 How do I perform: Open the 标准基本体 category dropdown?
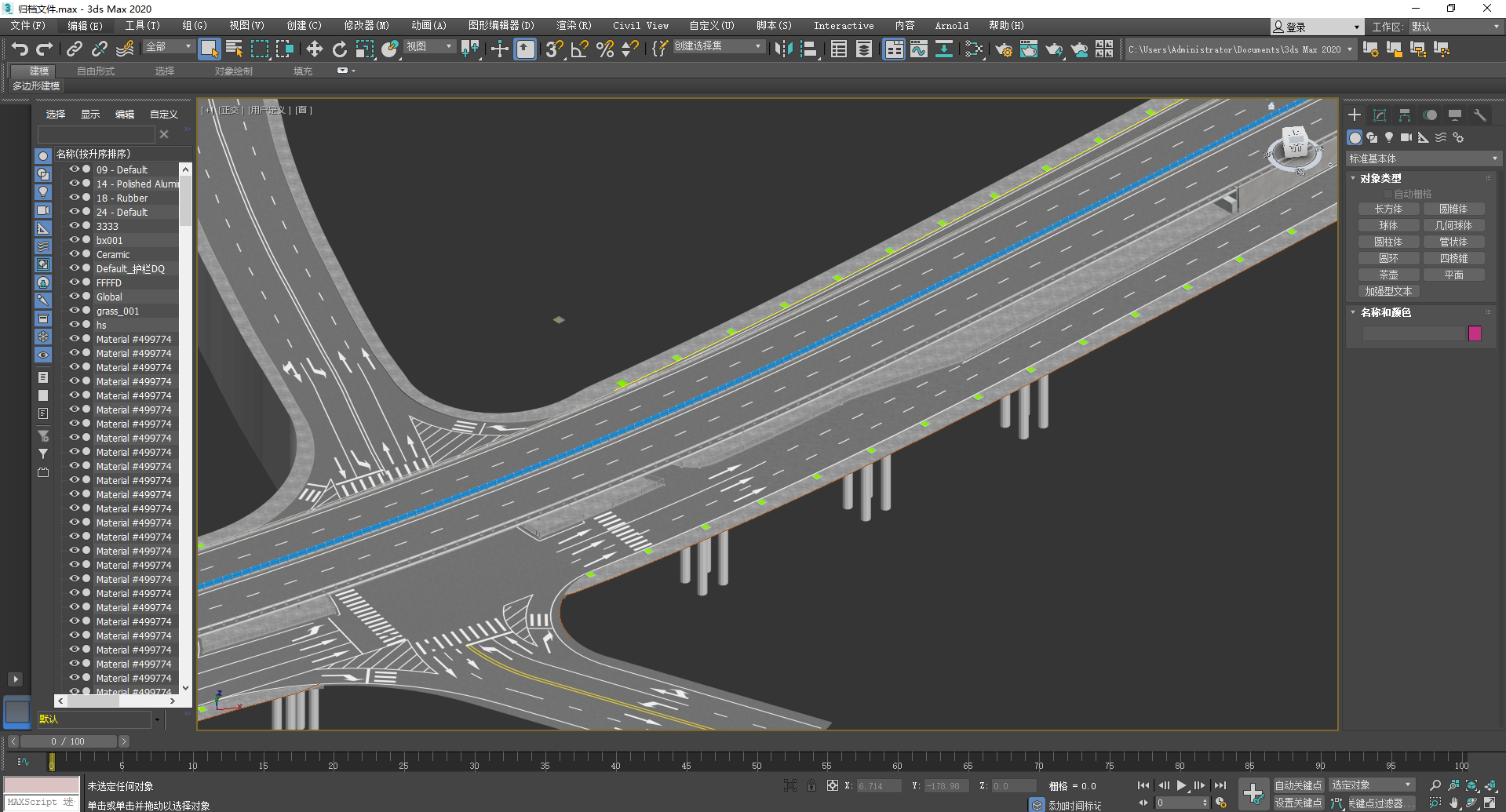[x=1422, y=158]
